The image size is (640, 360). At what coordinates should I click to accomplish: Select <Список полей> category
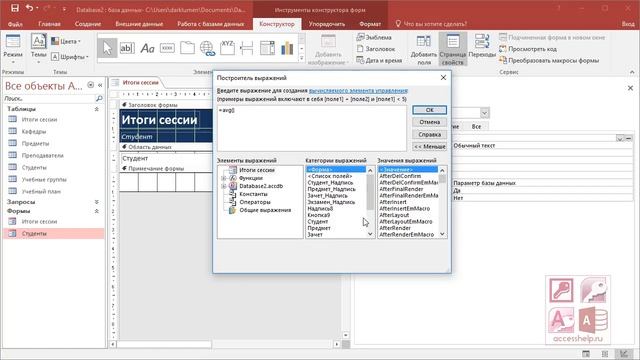point(330,176)
